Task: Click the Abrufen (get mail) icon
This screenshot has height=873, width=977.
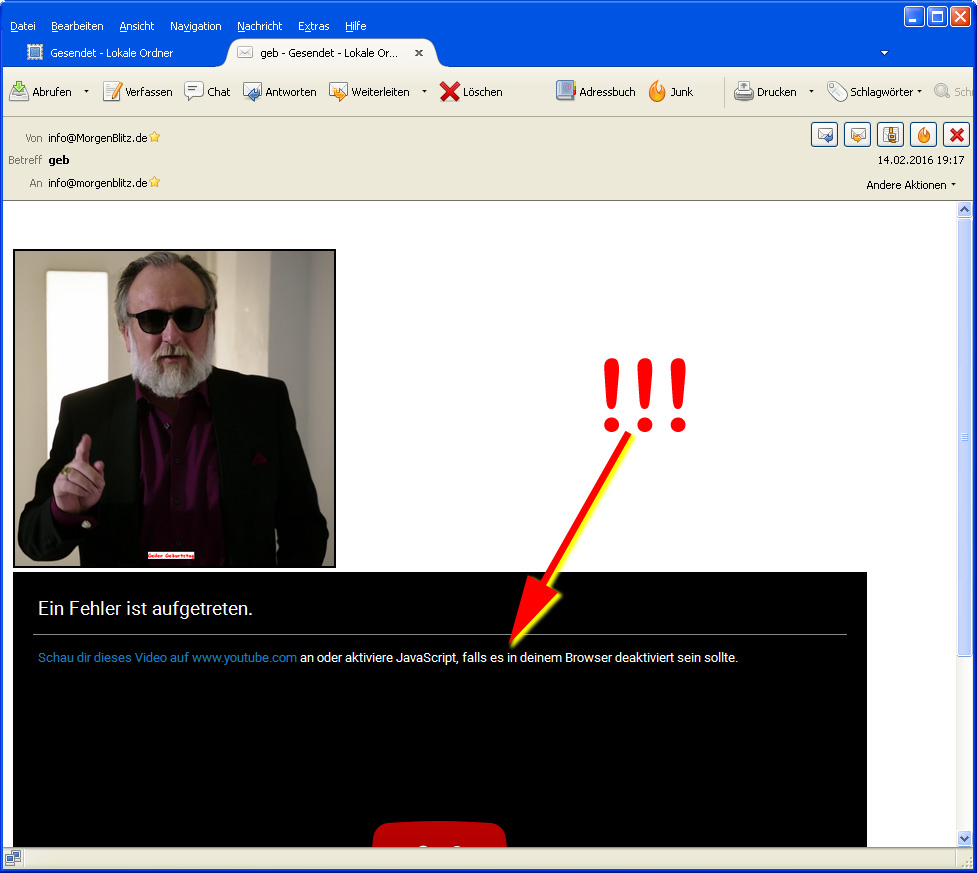Action: tap(19, 92)
